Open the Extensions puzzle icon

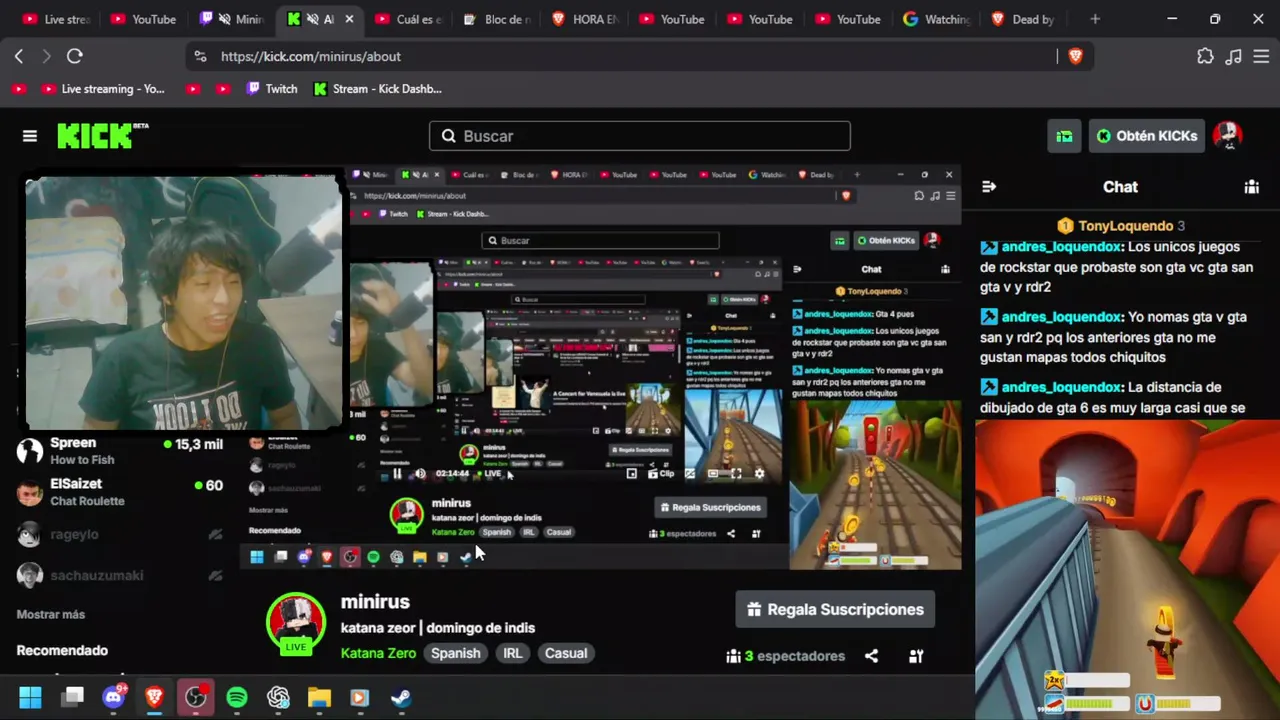coord(1205,57)
